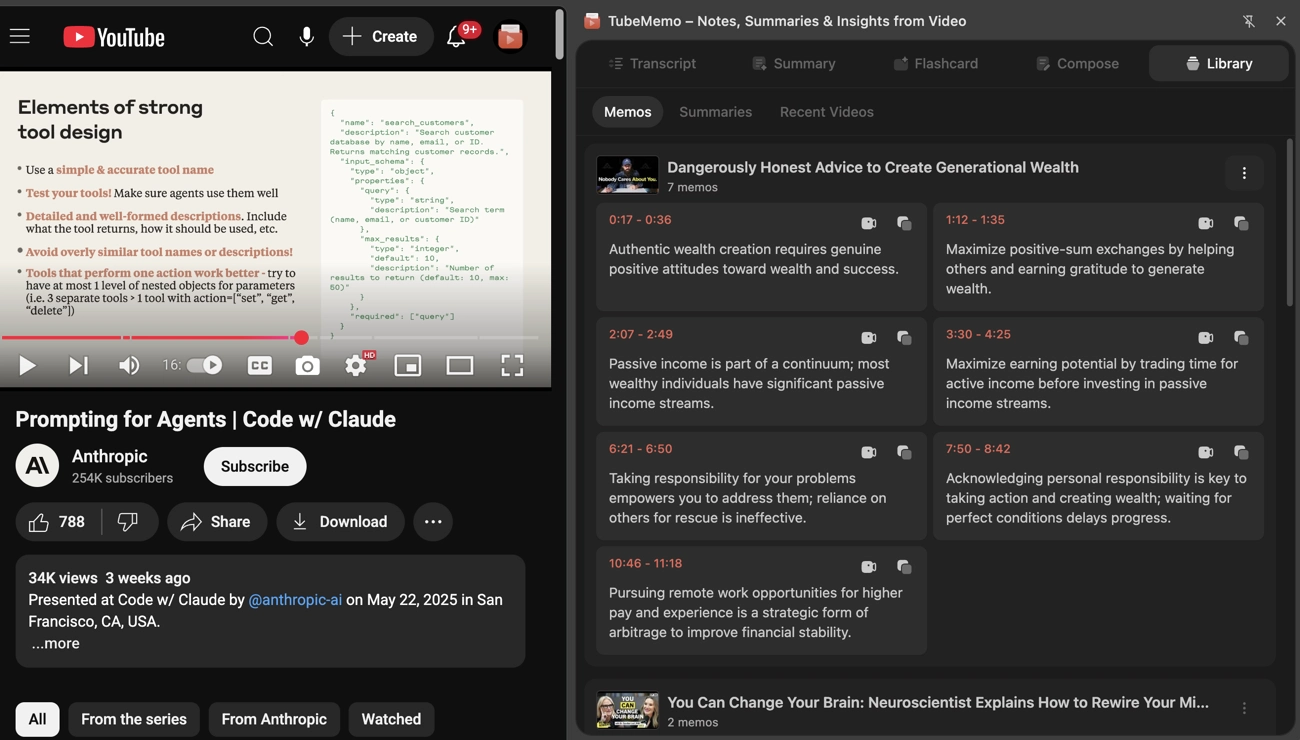
Task: Open Generational Wealth video thumbnail
Action: (x=628, y=175)
